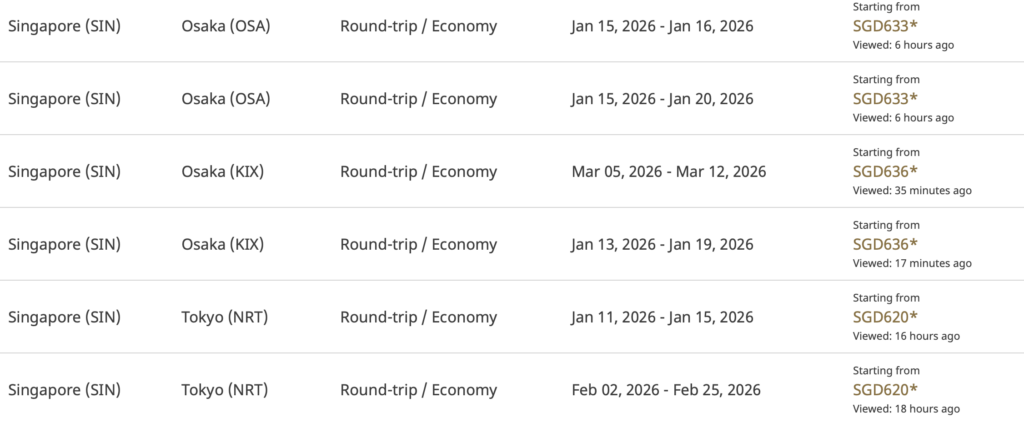
Task: Click the "Viewed: 18 hours ago" label
Action: coord(906,408)
